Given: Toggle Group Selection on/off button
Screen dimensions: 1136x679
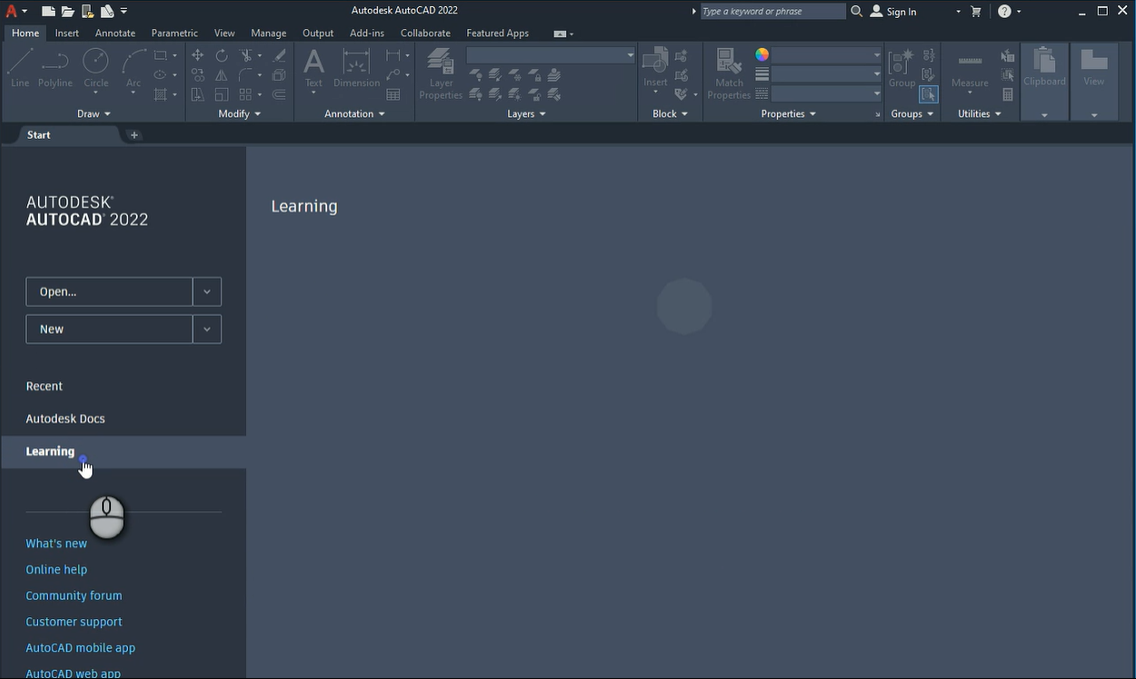Looking at the screenshot, I should click(x=928, y=94).
